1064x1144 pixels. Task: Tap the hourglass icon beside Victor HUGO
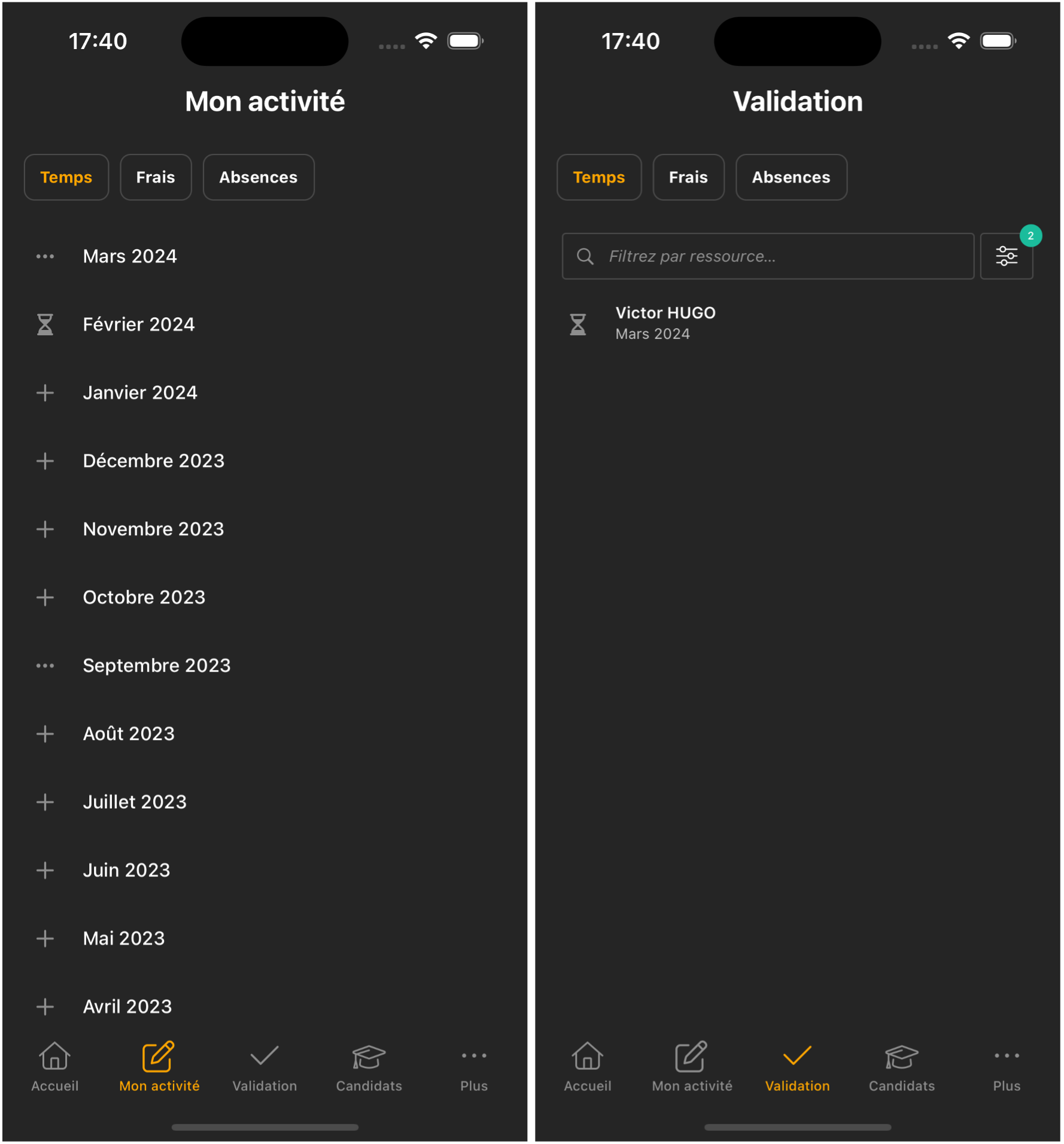[578, 325]
